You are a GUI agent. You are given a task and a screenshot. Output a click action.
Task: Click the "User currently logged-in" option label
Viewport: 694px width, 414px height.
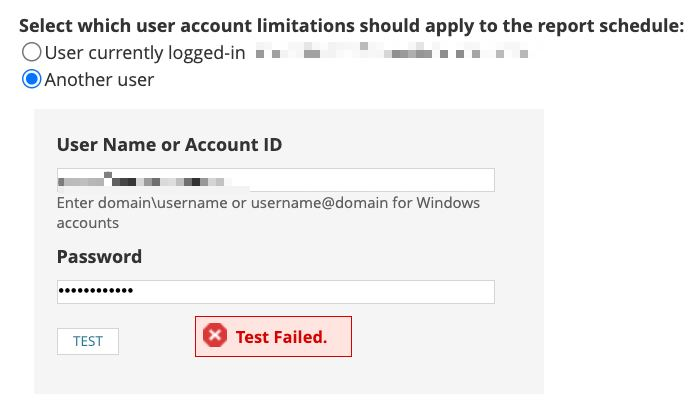click(145, 52)
